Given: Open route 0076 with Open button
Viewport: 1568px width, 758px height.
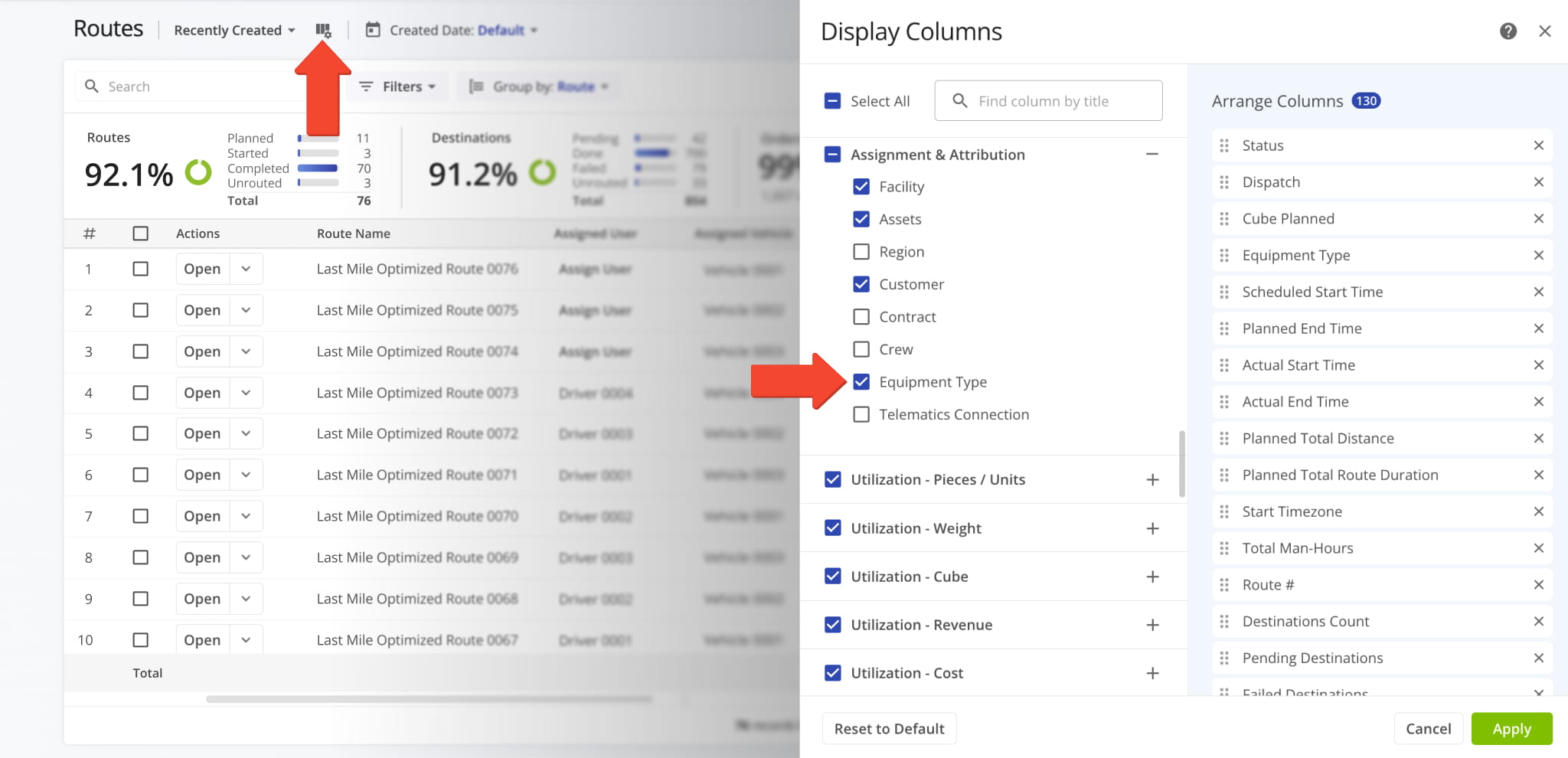Looking at the screenshot, I should pyautogui.click(x=202, y=269).
